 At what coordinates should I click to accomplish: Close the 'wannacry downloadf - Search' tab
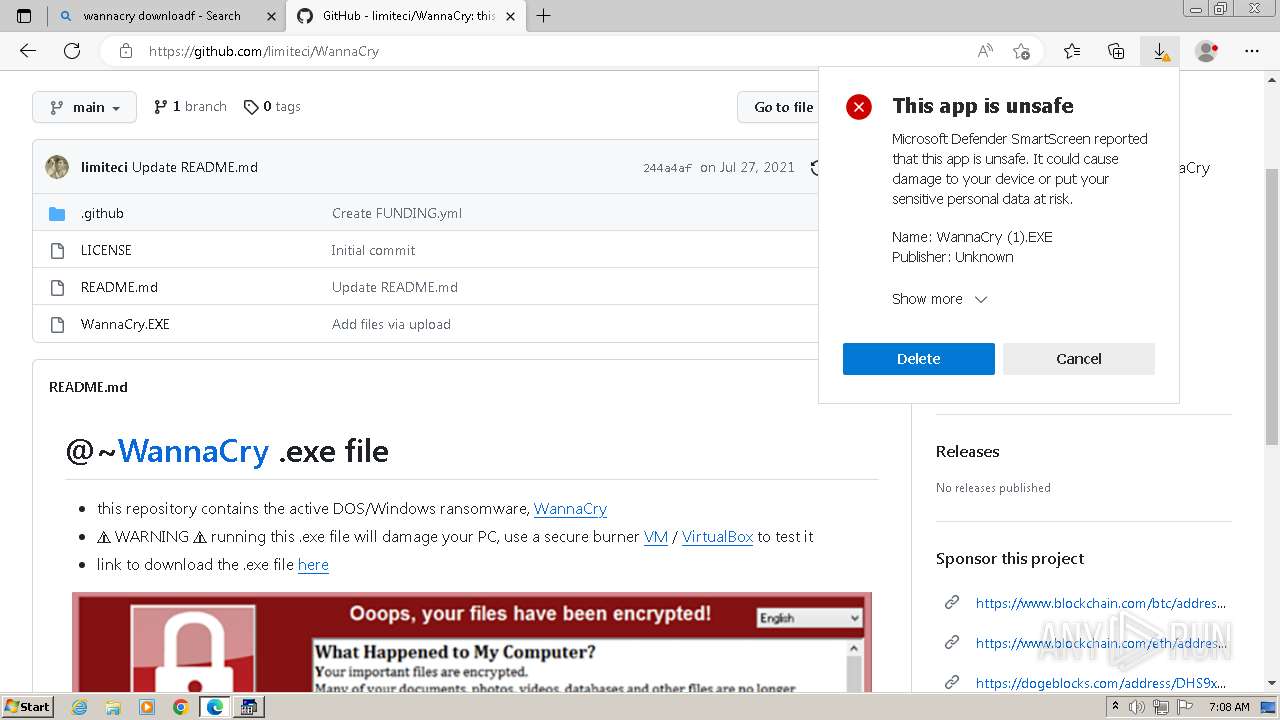tap(271, 16)
